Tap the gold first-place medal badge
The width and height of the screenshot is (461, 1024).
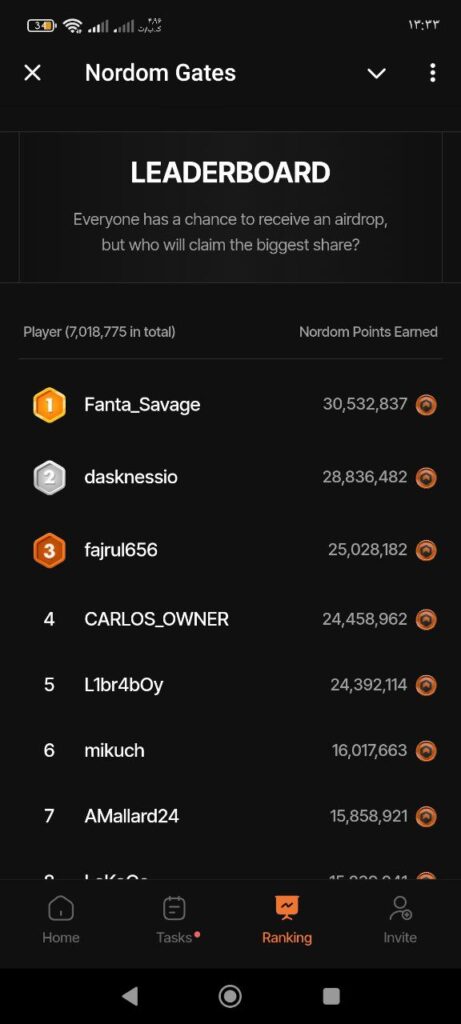click(x=49, y=405)
